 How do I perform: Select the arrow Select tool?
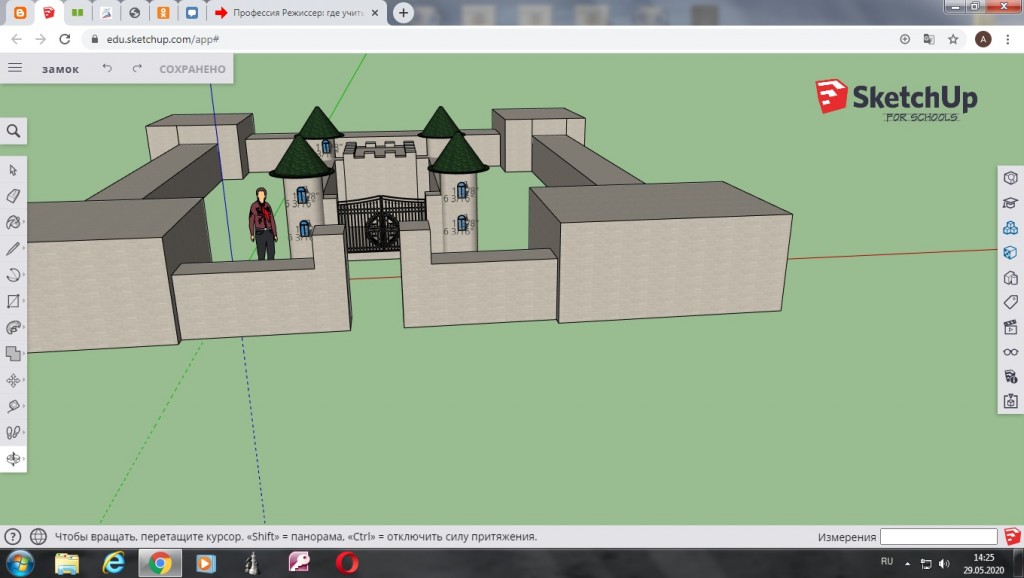[x=13, y=170]
